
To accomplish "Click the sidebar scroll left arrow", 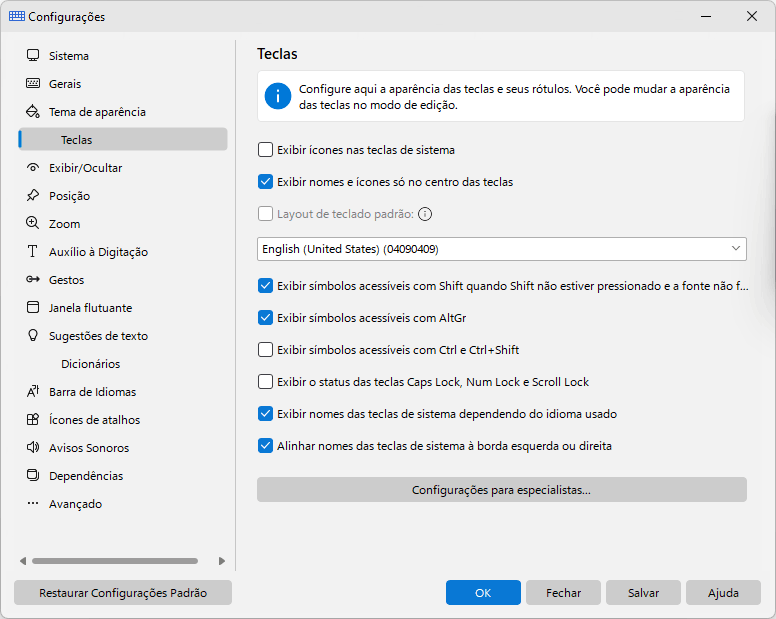I will (23, 561).
